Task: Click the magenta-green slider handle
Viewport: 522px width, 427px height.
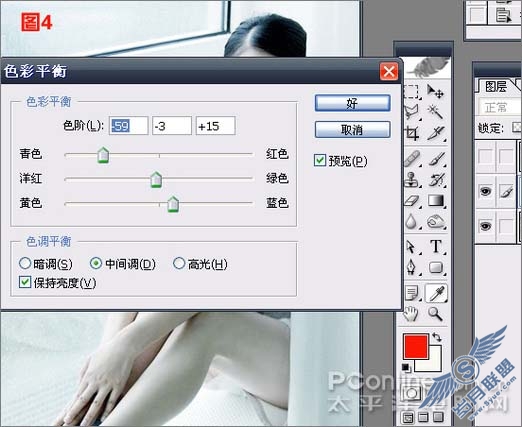Action: 156,179
